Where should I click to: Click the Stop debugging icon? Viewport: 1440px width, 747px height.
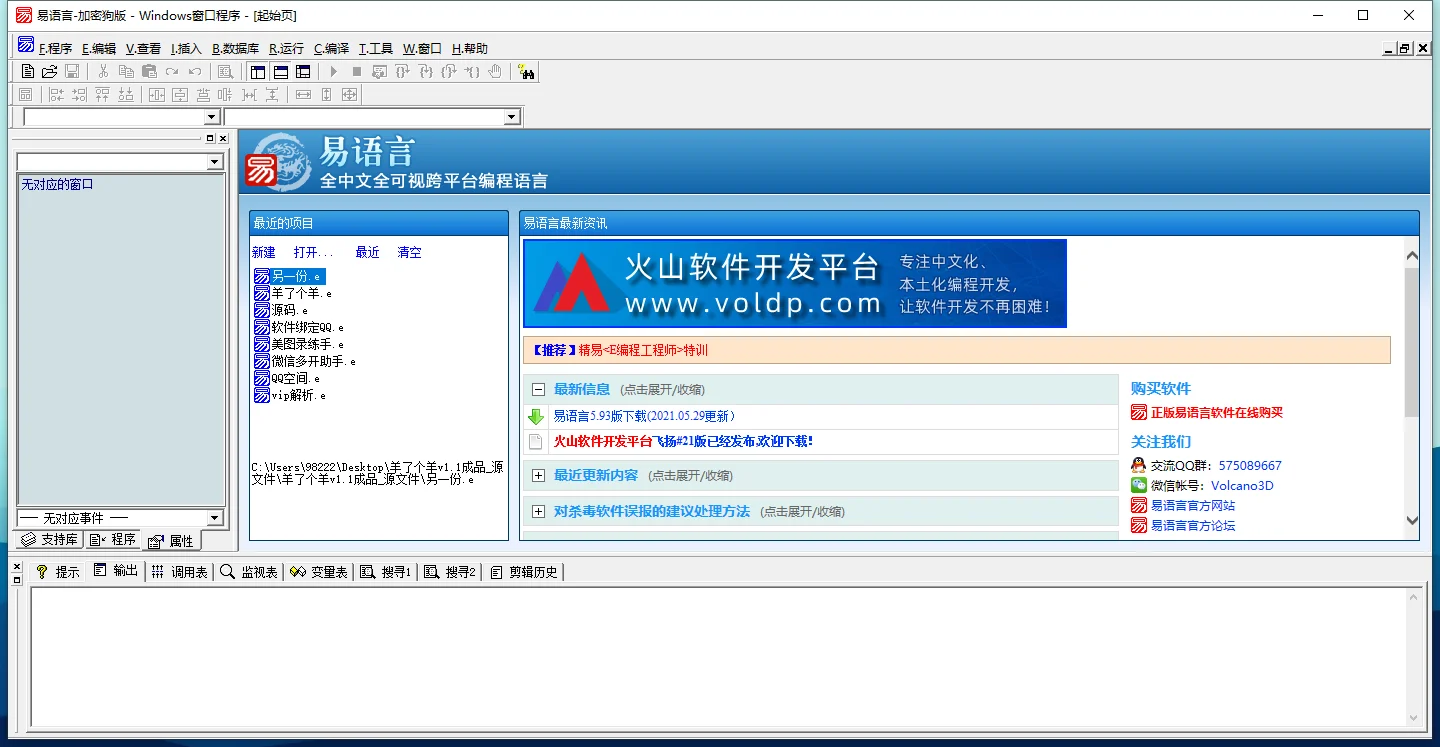(x=356, y=71)
